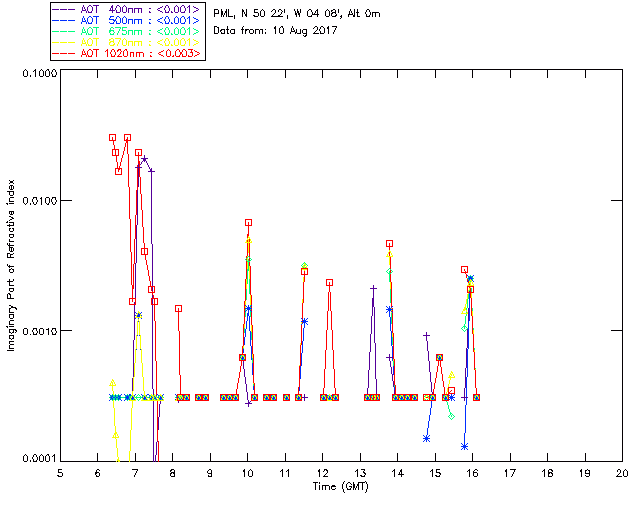Click the red square peak just after 12 GMT
Viewport: 640px width, 512px height.
tap(329, 283)
